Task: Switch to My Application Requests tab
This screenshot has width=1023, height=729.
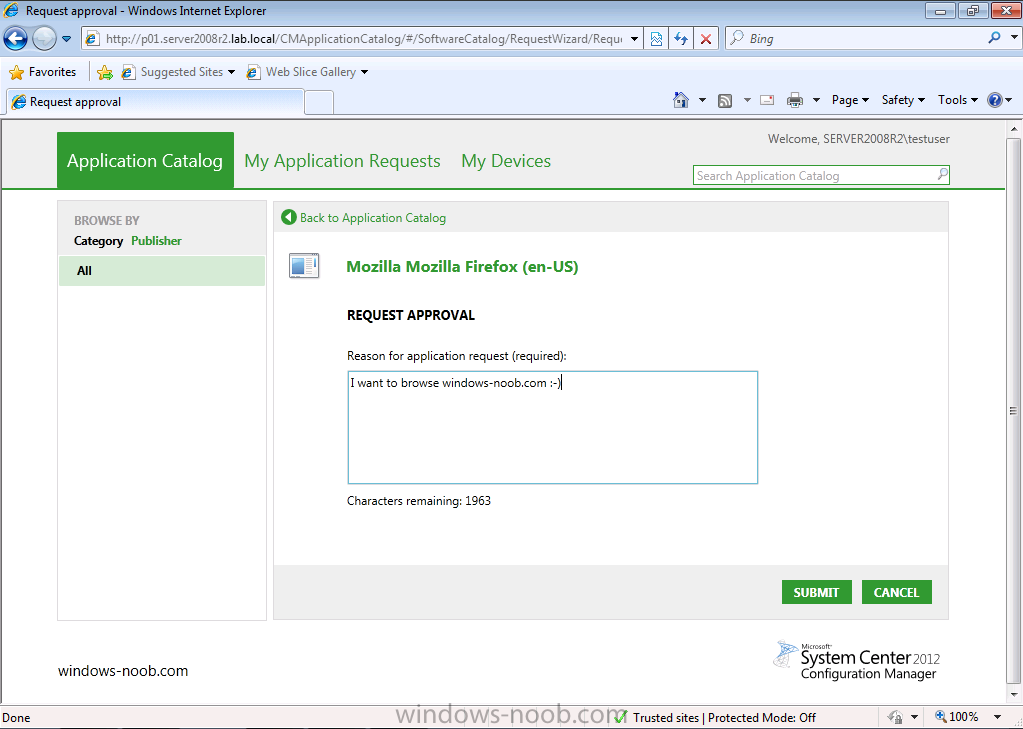Action: (x=343, y=161)
